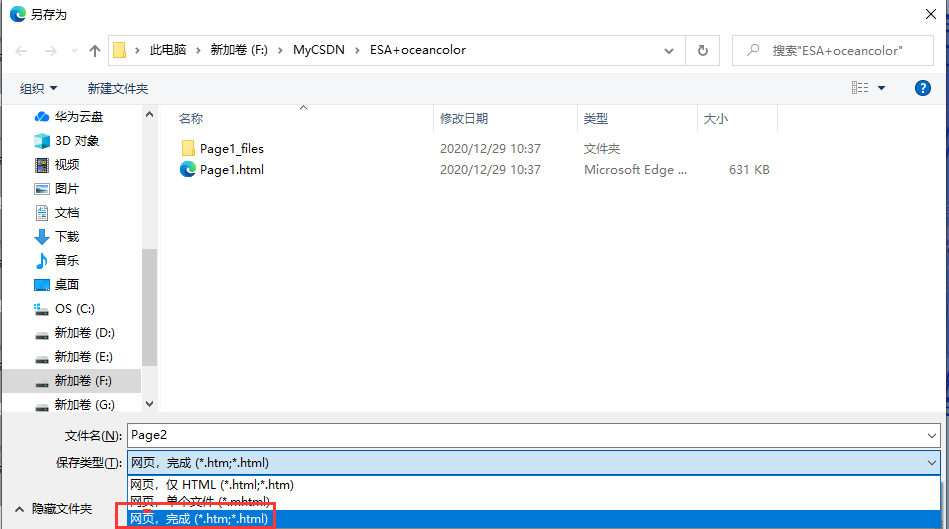Viewport: 949px width, 529px height.
Task: Open 桌面 in the sidebar
Action: pyautogui.click(x=67, y=284)
